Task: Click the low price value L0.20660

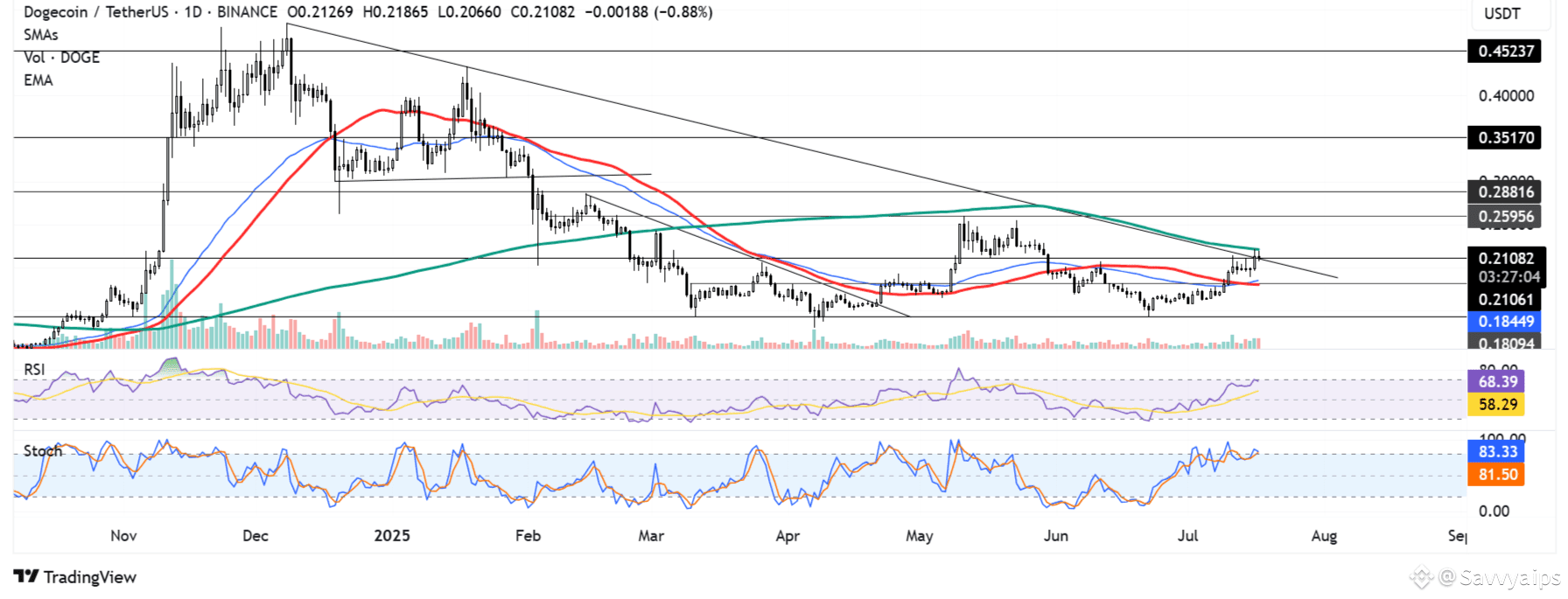Action: 470,12
